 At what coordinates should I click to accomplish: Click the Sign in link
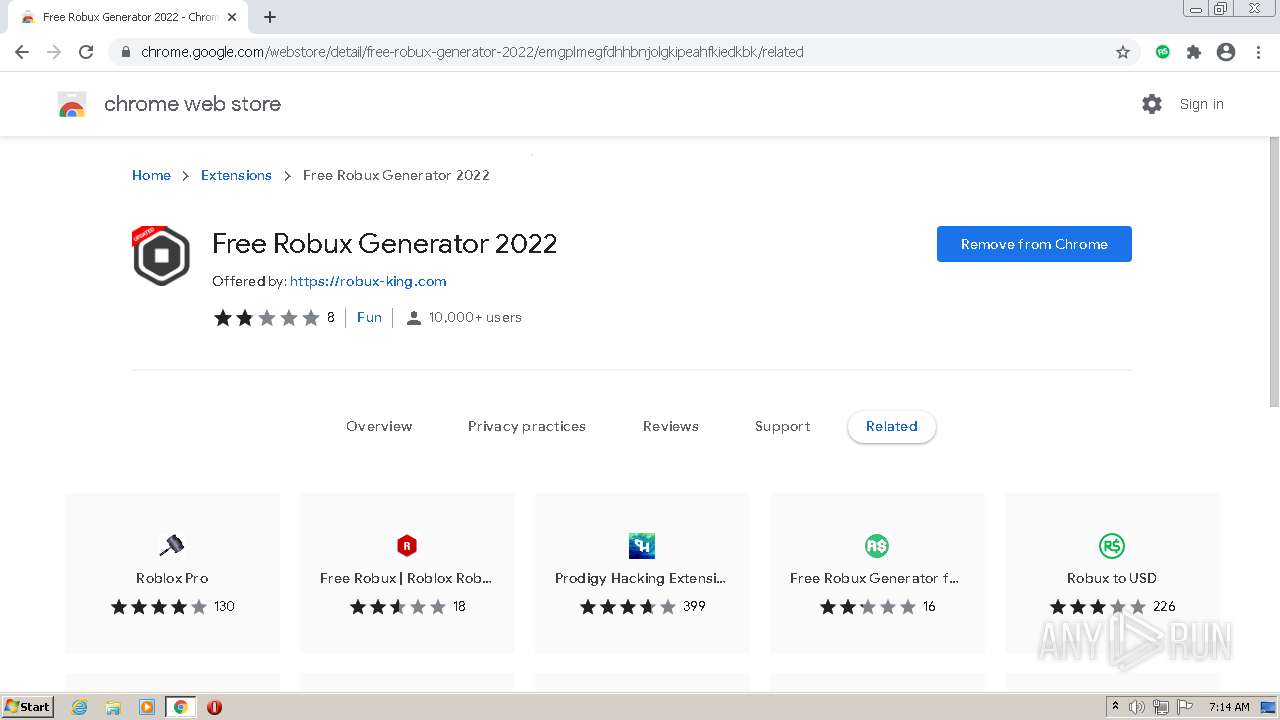1201,104
